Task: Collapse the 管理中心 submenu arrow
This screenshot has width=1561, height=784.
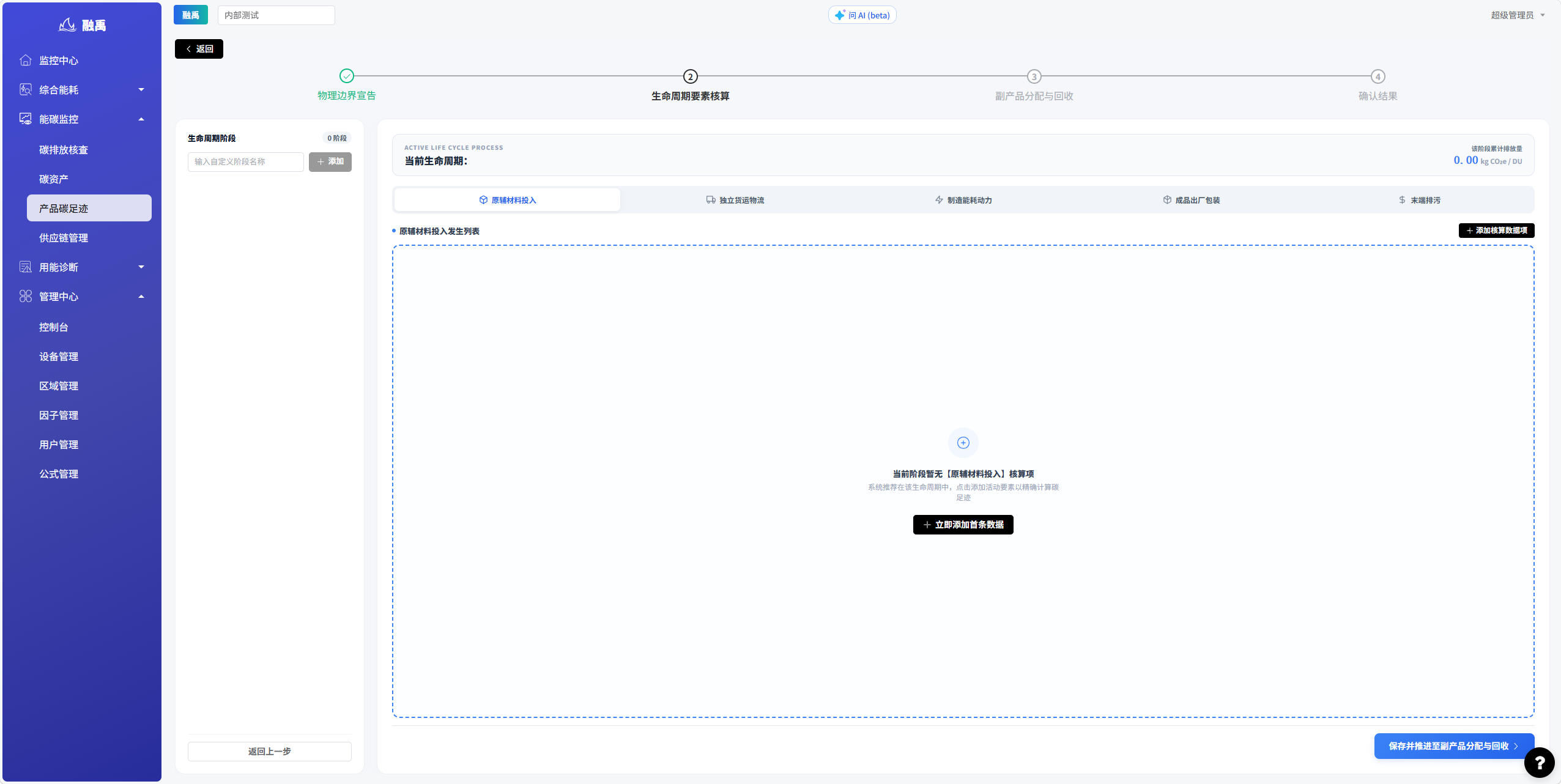Action: tap(141, 297)
